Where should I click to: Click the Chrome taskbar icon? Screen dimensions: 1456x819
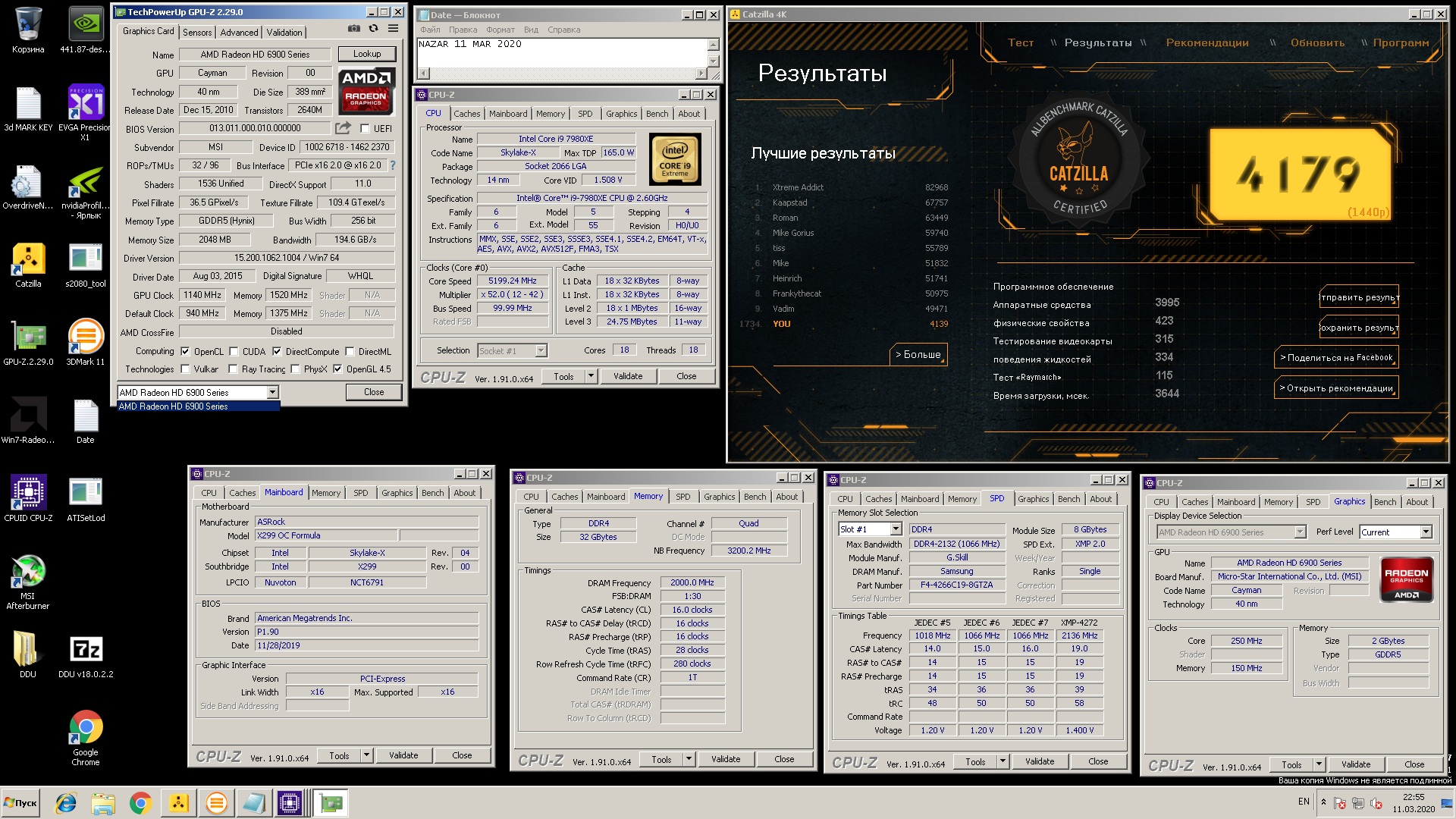(x=140, y=803)
